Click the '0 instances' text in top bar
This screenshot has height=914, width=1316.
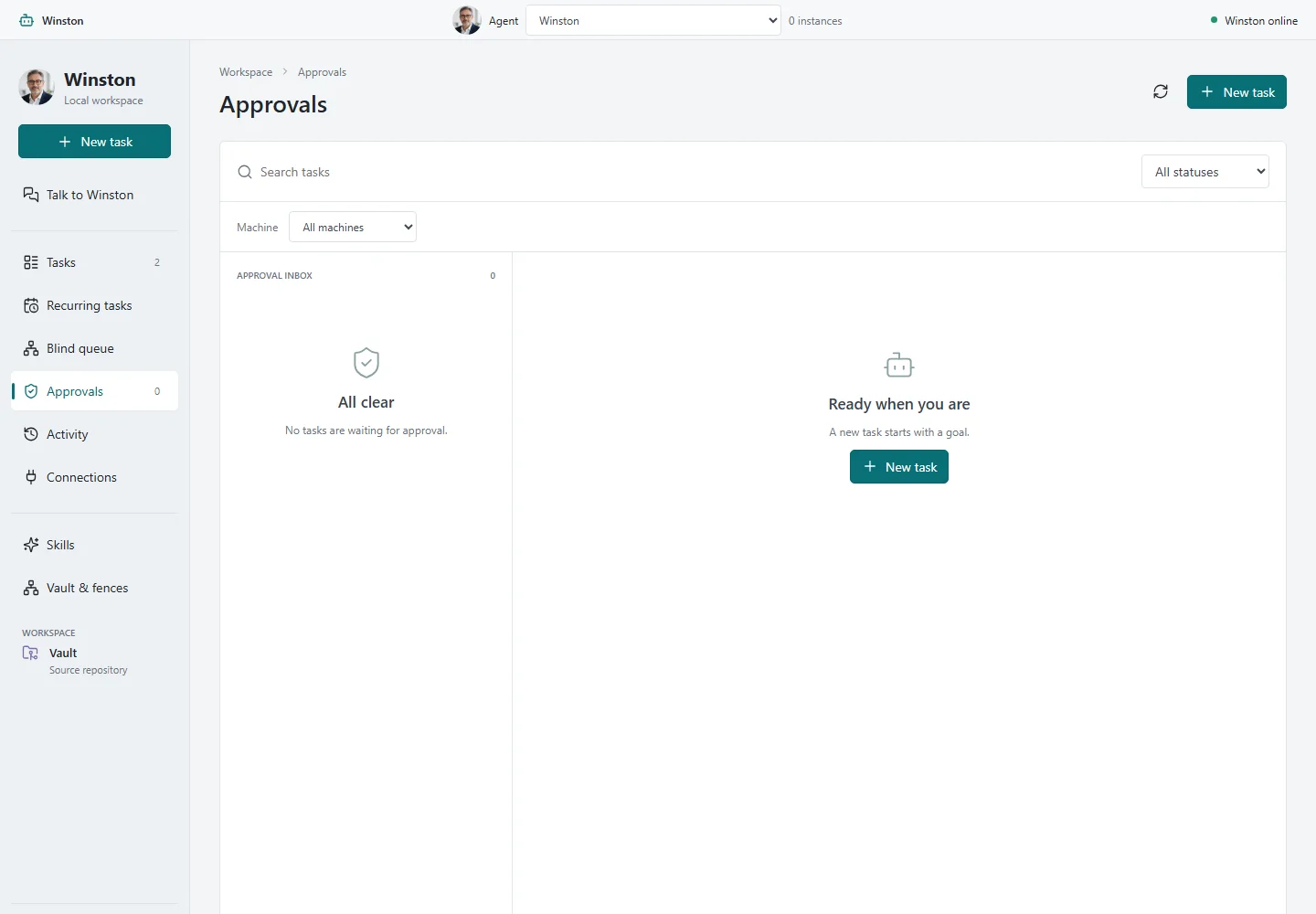(x=815, y=21)
